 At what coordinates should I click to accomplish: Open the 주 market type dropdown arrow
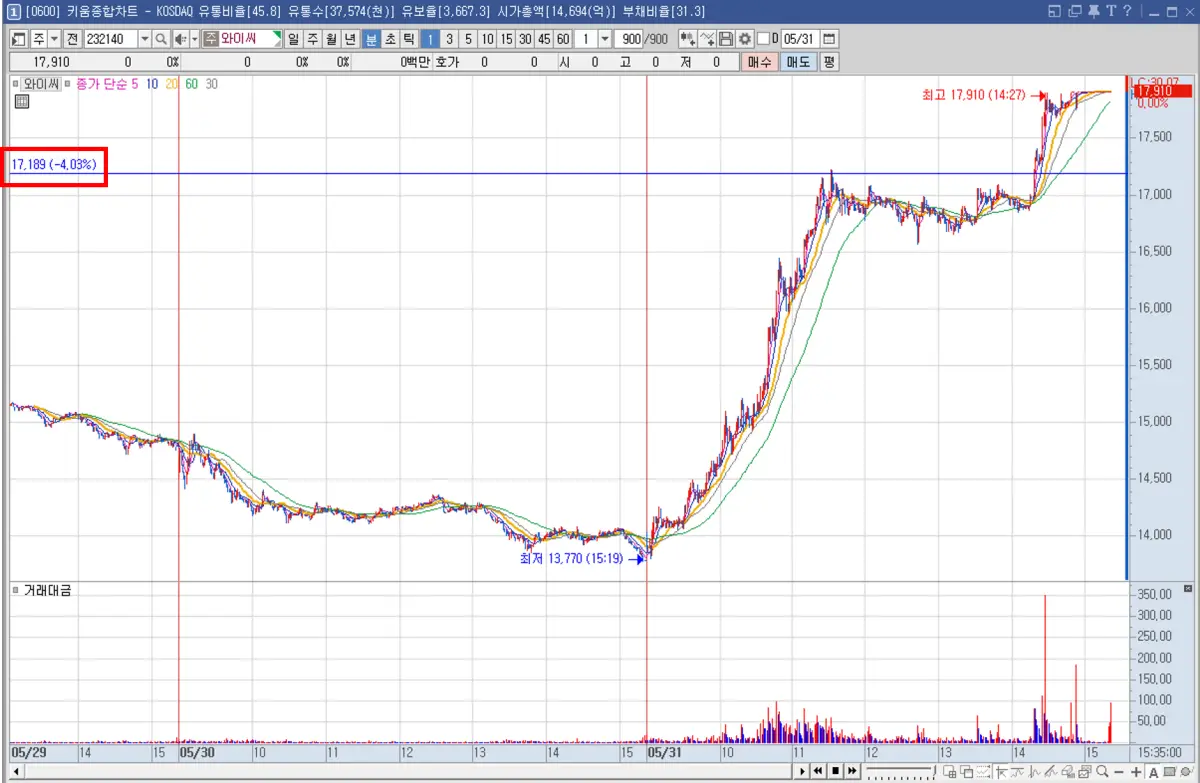click(55, 39)
